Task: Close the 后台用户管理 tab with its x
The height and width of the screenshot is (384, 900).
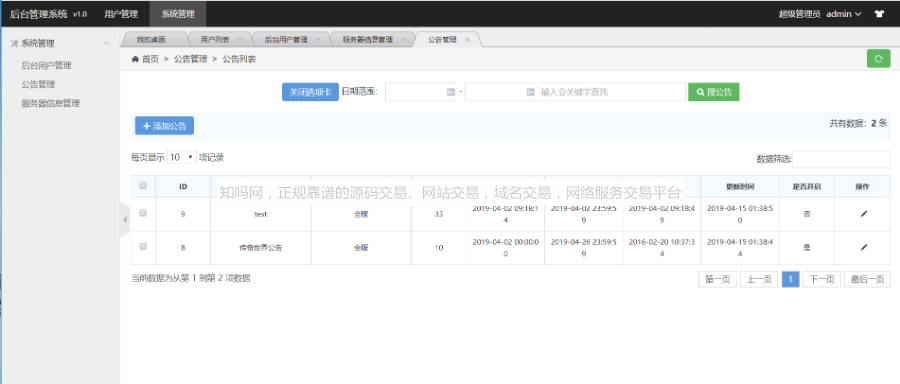Action: click(318, 40)
